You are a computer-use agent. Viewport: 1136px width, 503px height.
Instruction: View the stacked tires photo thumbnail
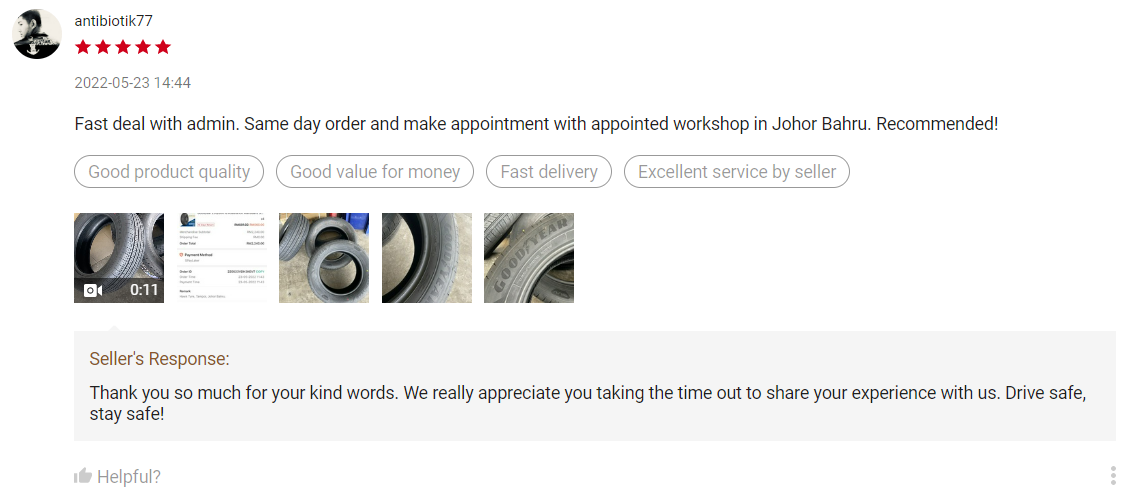coord(324,257)
